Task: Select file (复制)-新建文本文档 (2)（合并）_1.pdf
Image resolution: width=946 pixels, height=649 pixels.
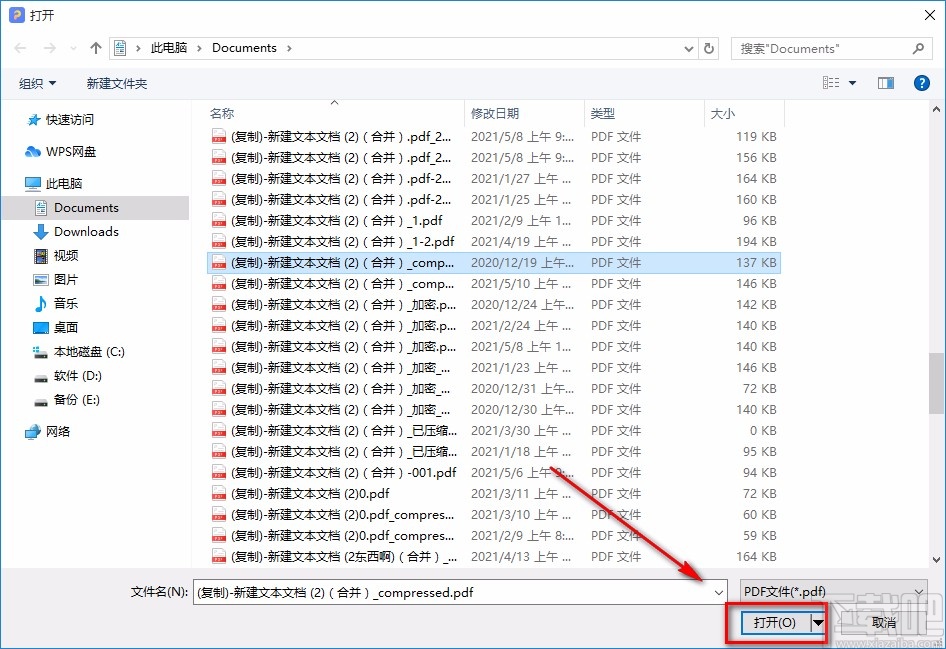Action: 494,221
